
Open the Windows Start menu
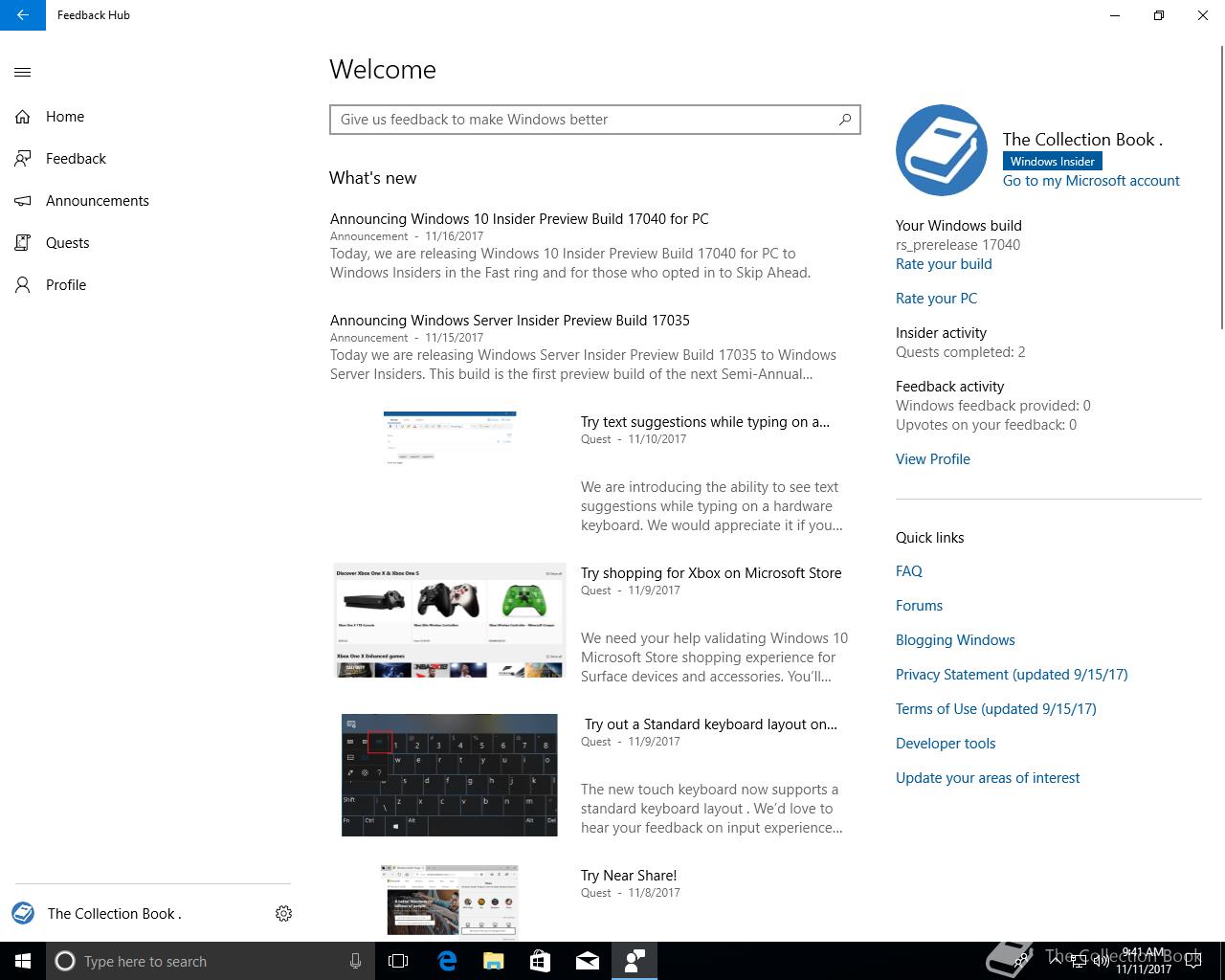point(23,961)
